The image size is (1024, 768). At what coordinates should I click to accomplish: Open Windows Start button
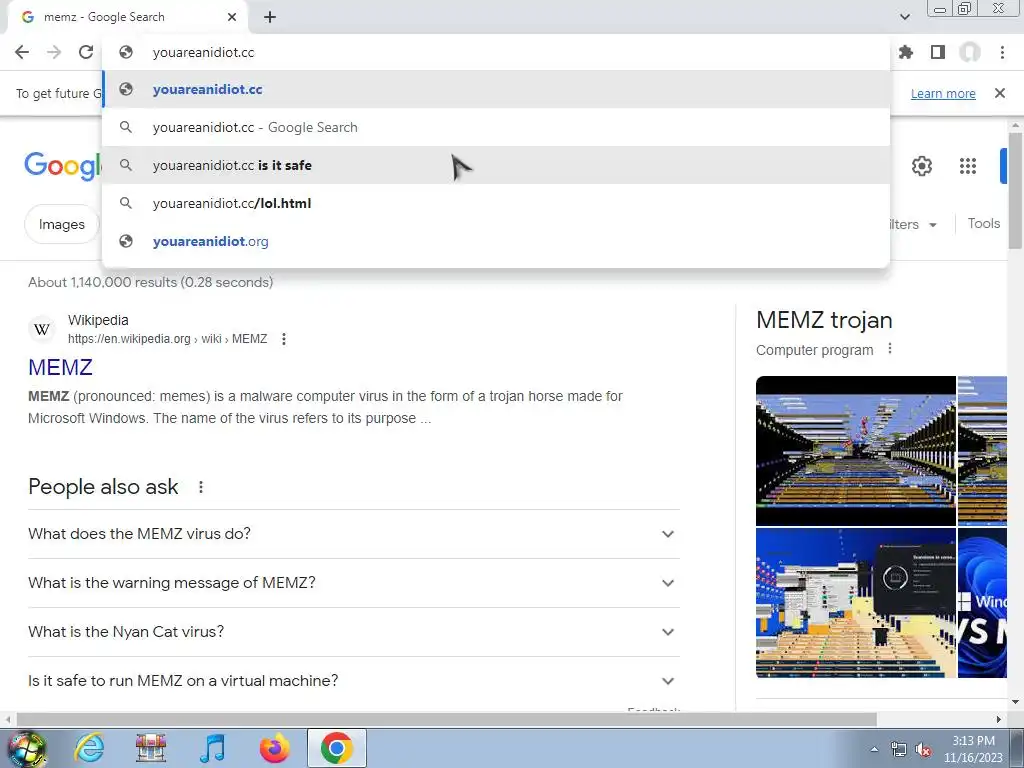pos(26,748)
